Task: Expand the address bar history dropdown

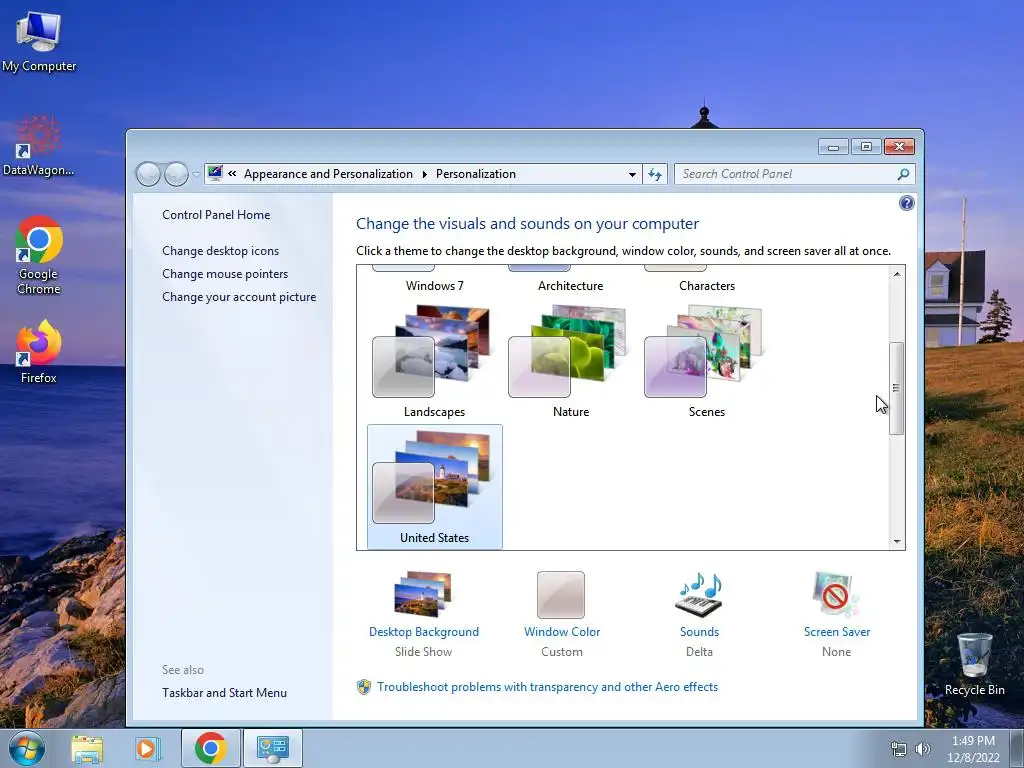Action: pos(632,174)
